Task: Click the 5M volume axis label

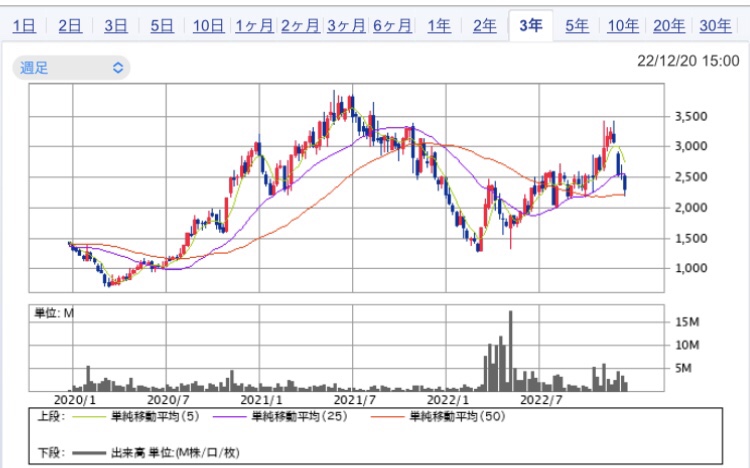Action: [x=683, y=368]
